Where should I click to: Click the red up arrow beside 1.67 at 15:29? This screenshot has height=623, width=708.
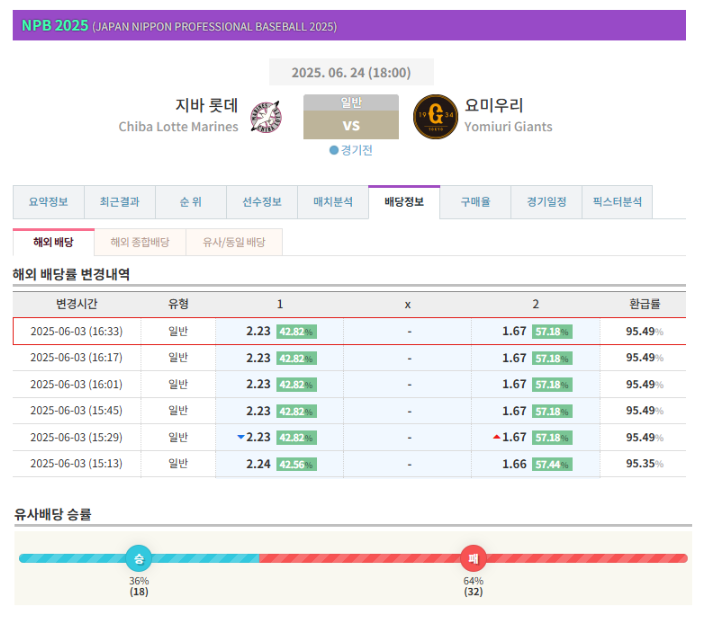coord(497,437)
